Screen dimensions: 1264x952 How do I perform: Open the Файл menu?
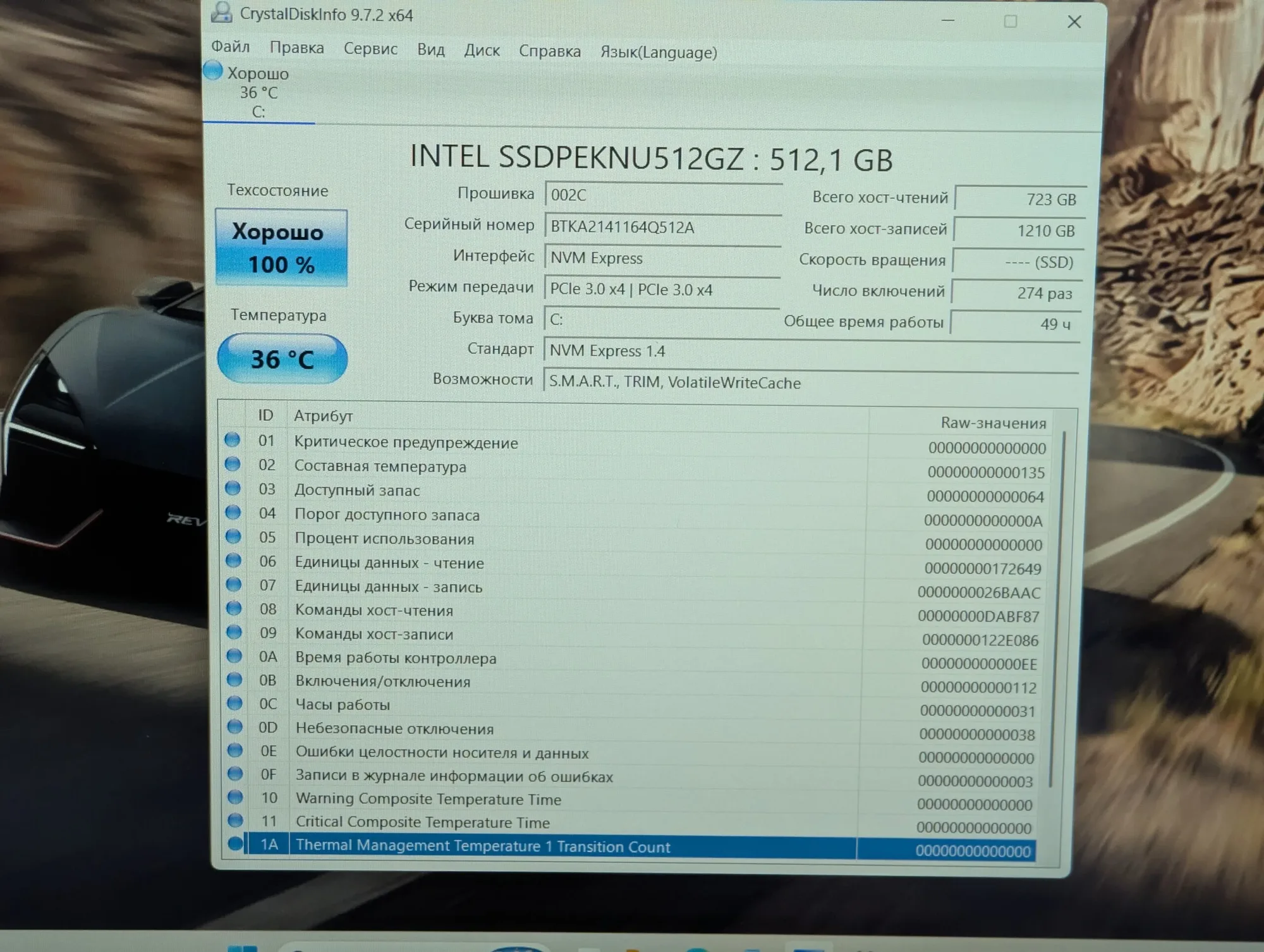230,47
